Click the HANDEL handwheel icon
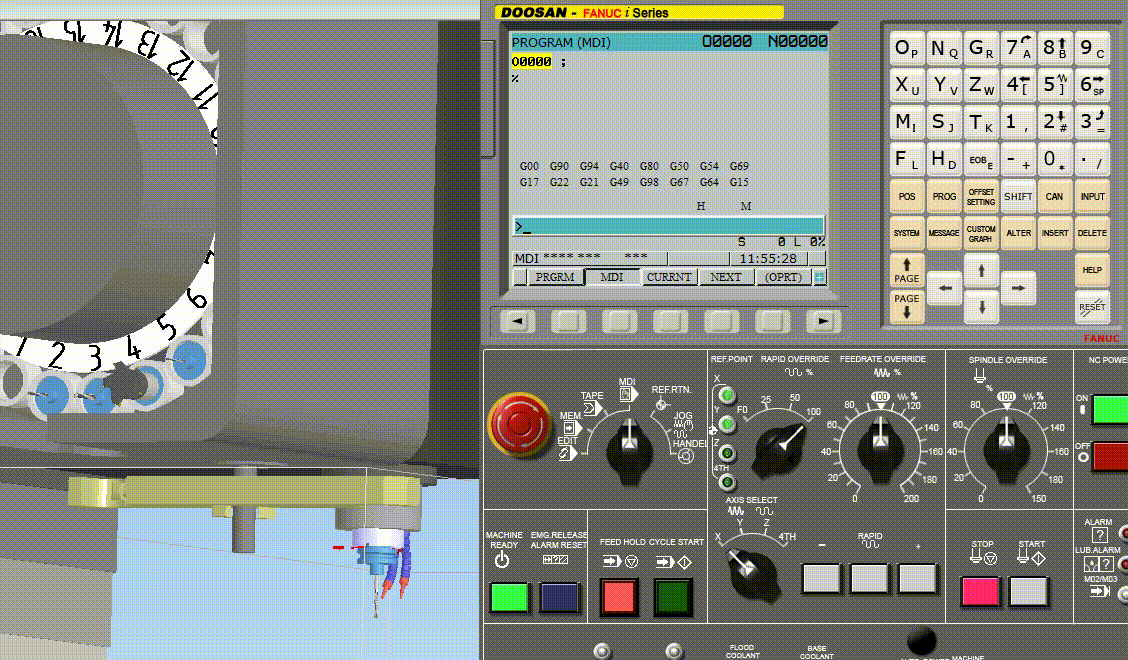Viewport: 1128px width, 660px height. [x=686, y=456]
